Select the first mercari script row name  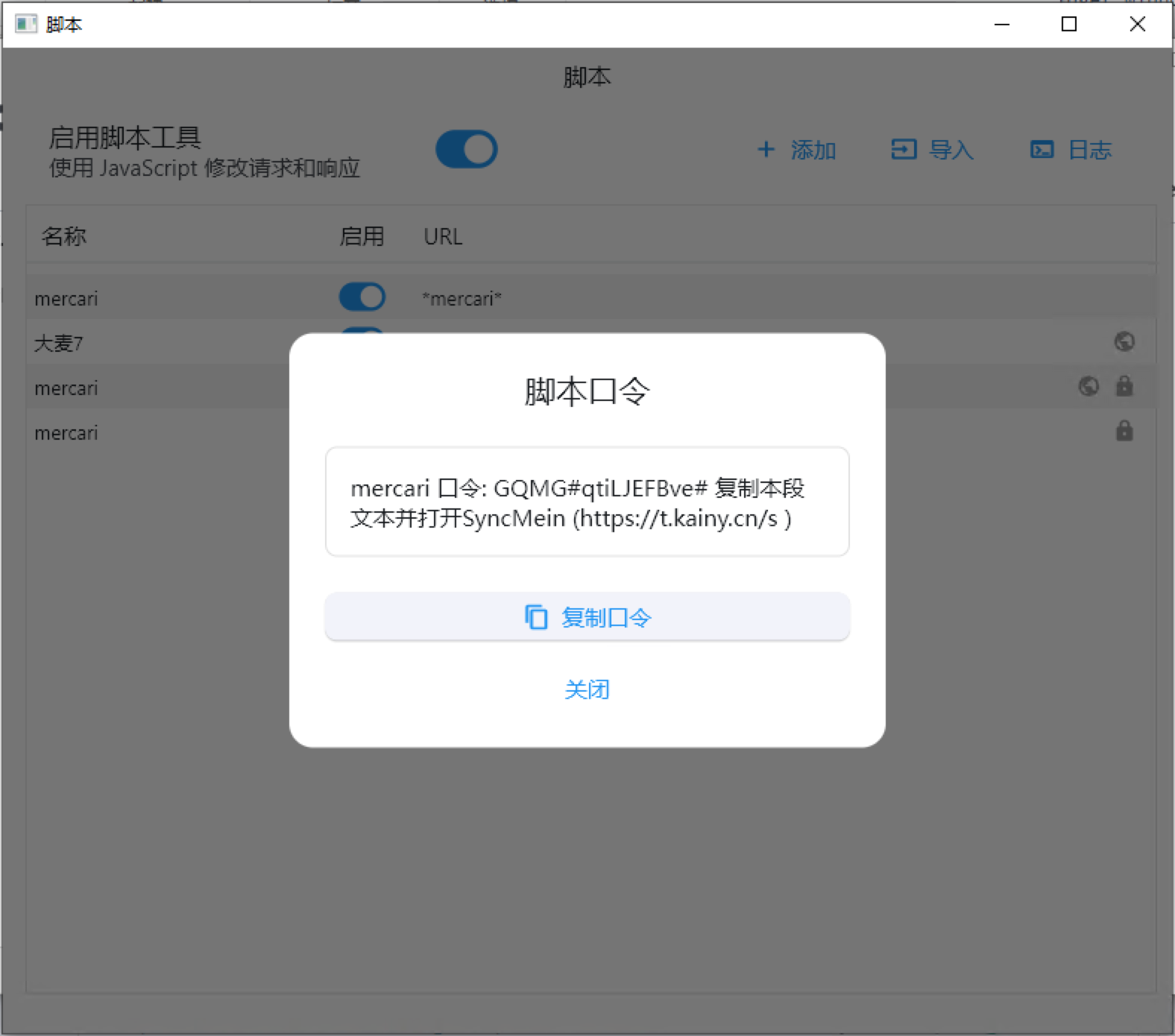[66, 299]
